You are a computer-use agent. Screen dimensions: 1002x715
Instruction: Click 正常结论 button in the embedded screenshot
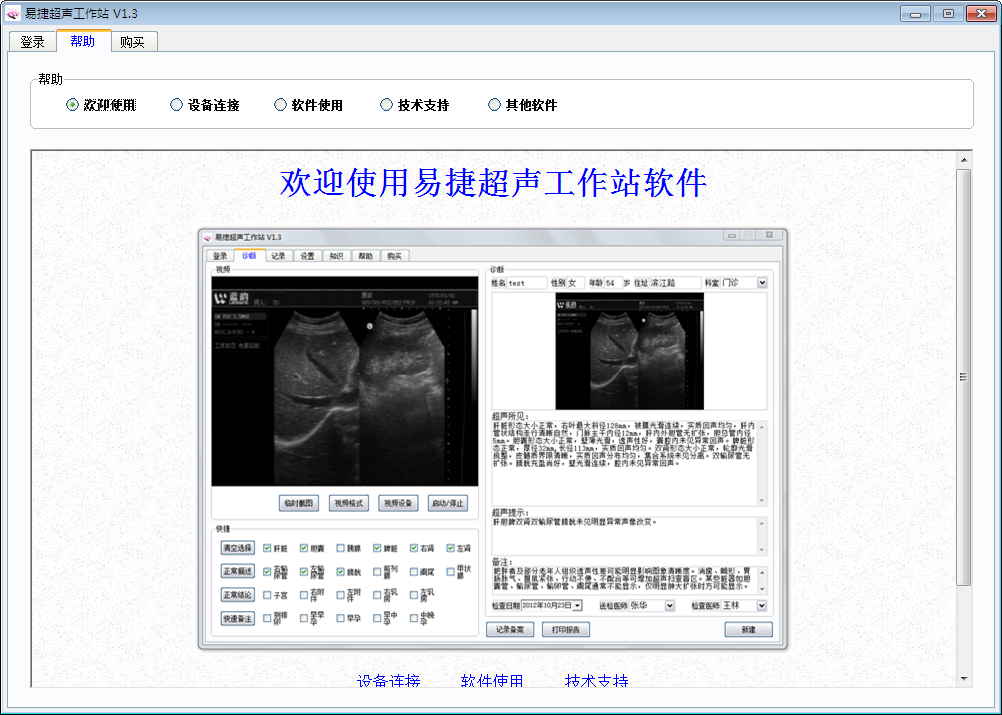(x=238, y=595)
